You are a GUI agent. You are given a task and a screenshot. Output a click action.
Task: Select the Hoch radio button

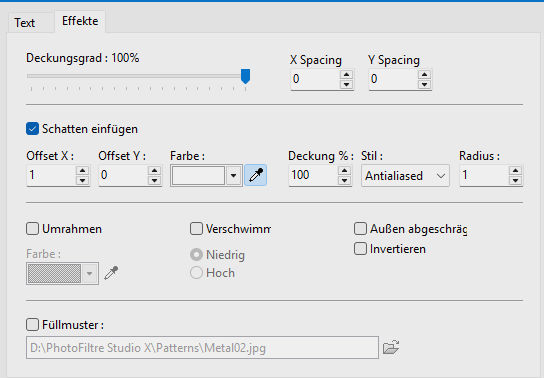click(x=196, y=273)
